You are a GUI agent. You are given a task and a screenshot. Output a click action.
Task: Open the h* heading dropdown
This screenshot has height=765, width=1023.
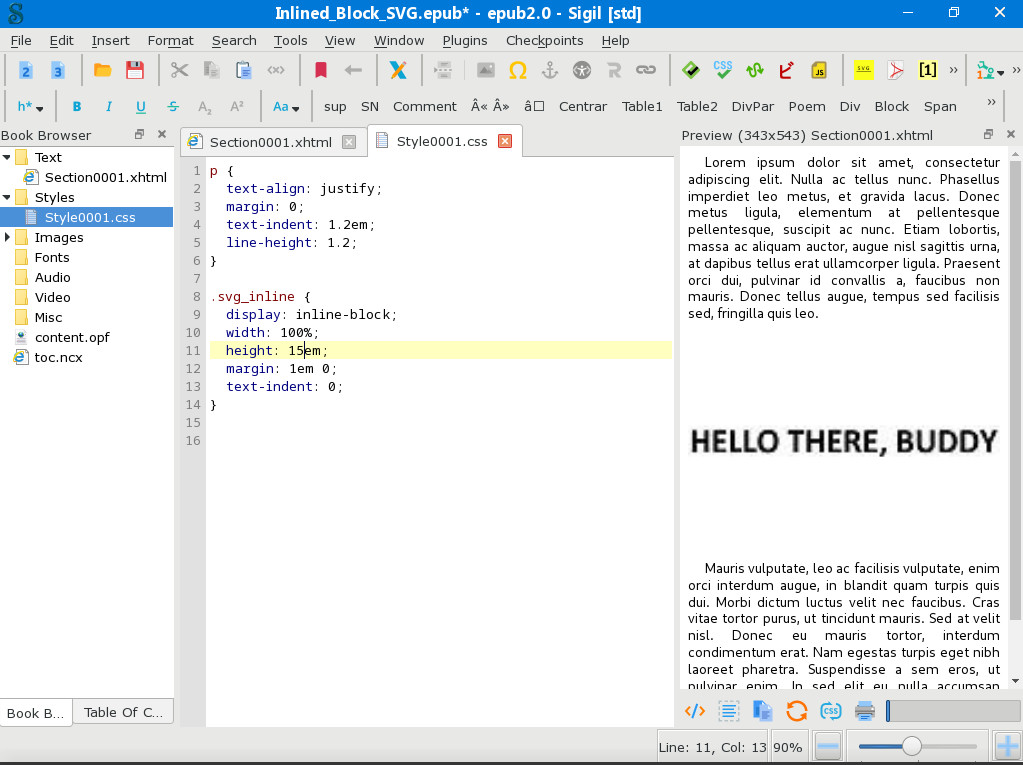pos(30,106)
